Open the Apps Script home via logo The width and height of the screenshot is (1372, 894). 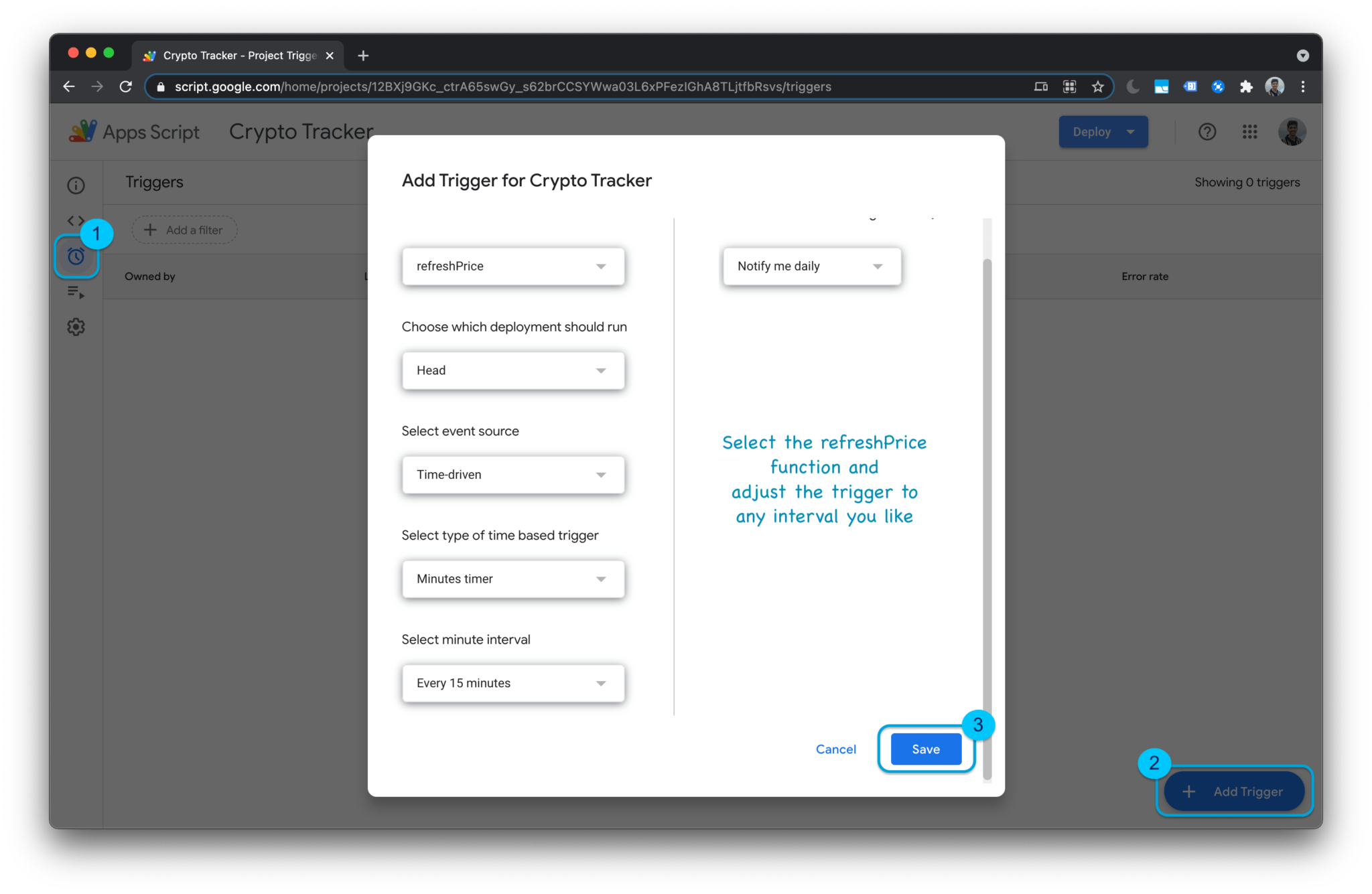pyautogui.click(x=82, y=131)
